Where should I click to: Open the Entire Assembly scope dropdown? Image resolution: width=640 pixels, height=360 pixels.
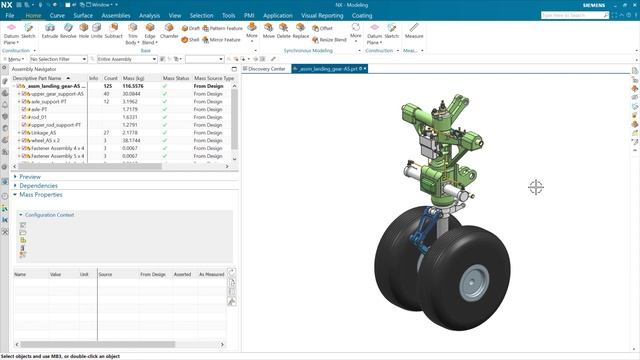point(127,59)
